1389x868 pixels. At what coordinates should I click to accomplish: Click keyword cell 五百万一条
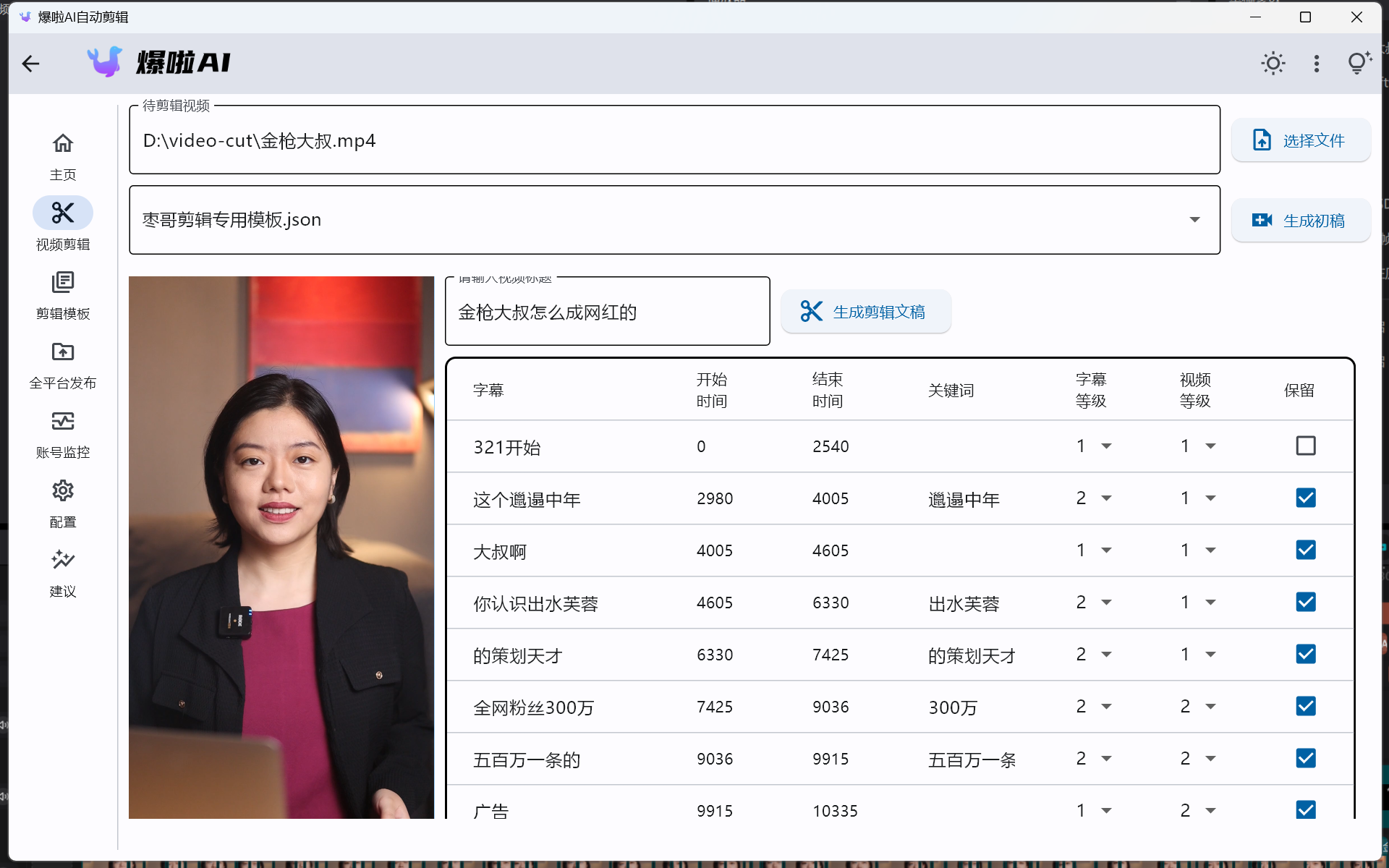coord(972,759)
